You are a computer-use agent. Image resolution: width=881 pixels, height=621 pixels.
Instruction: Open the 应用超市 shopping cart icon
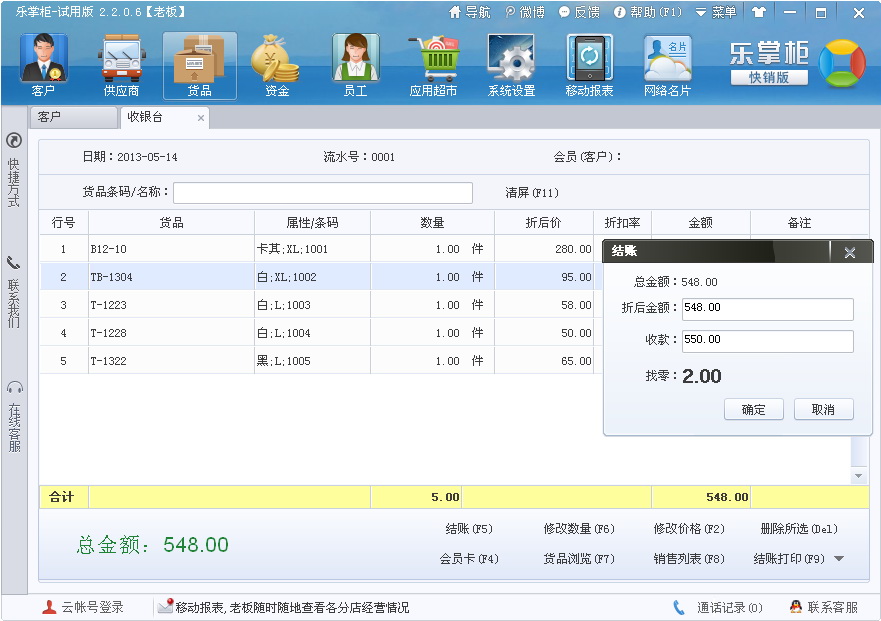click(x=433, y=65)
